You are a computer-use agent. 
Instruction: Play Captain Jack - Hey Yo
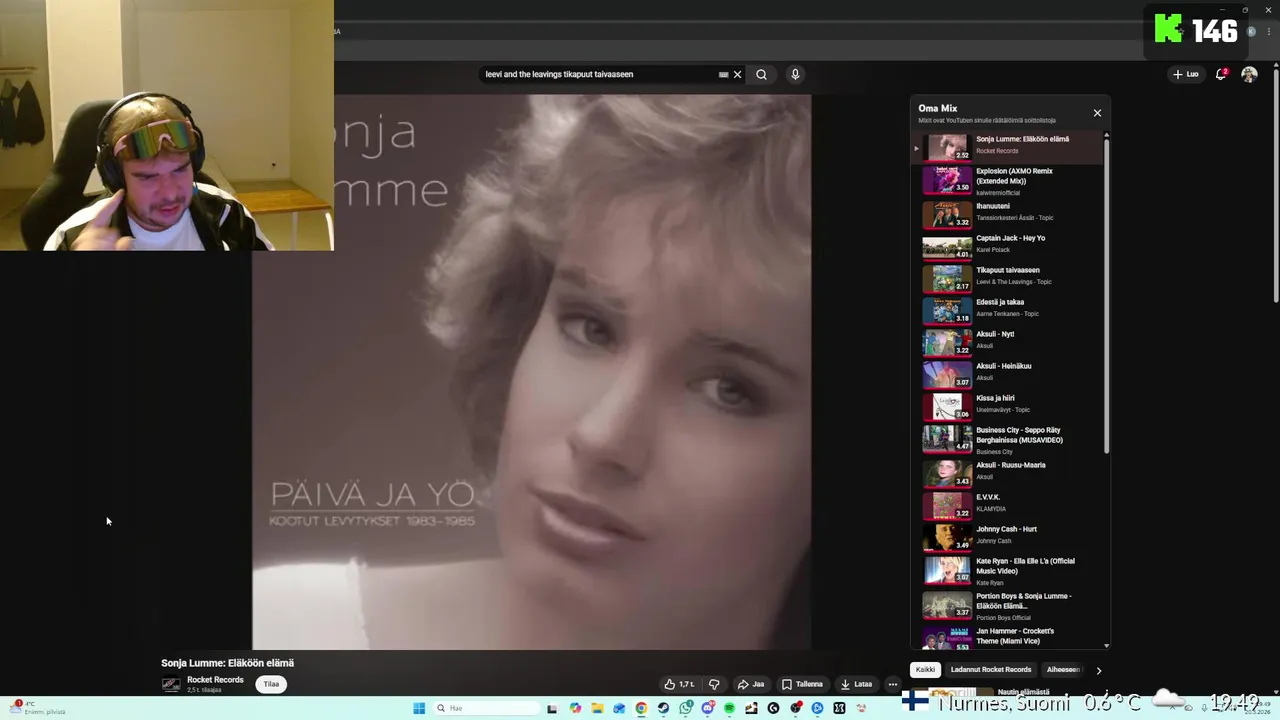coord(1007,245)
